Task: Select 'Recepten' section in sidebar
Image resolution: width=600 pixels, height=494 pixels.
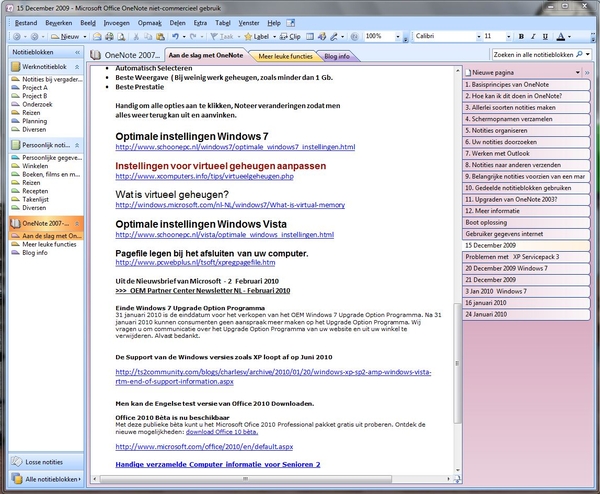Action: [35, 191]
